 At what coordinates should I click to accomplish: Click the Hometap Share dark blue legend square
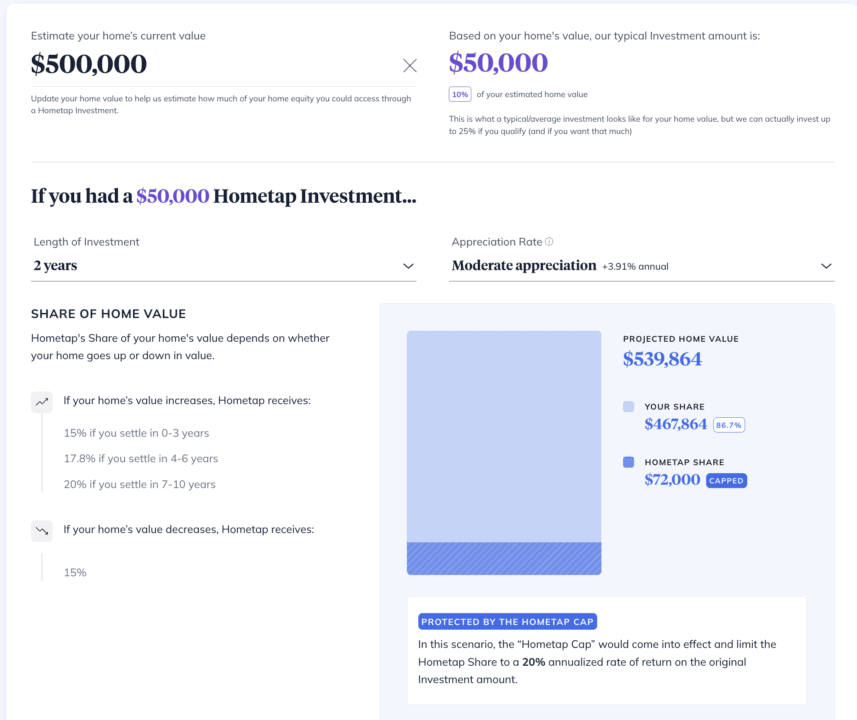[x=628, y=462]
